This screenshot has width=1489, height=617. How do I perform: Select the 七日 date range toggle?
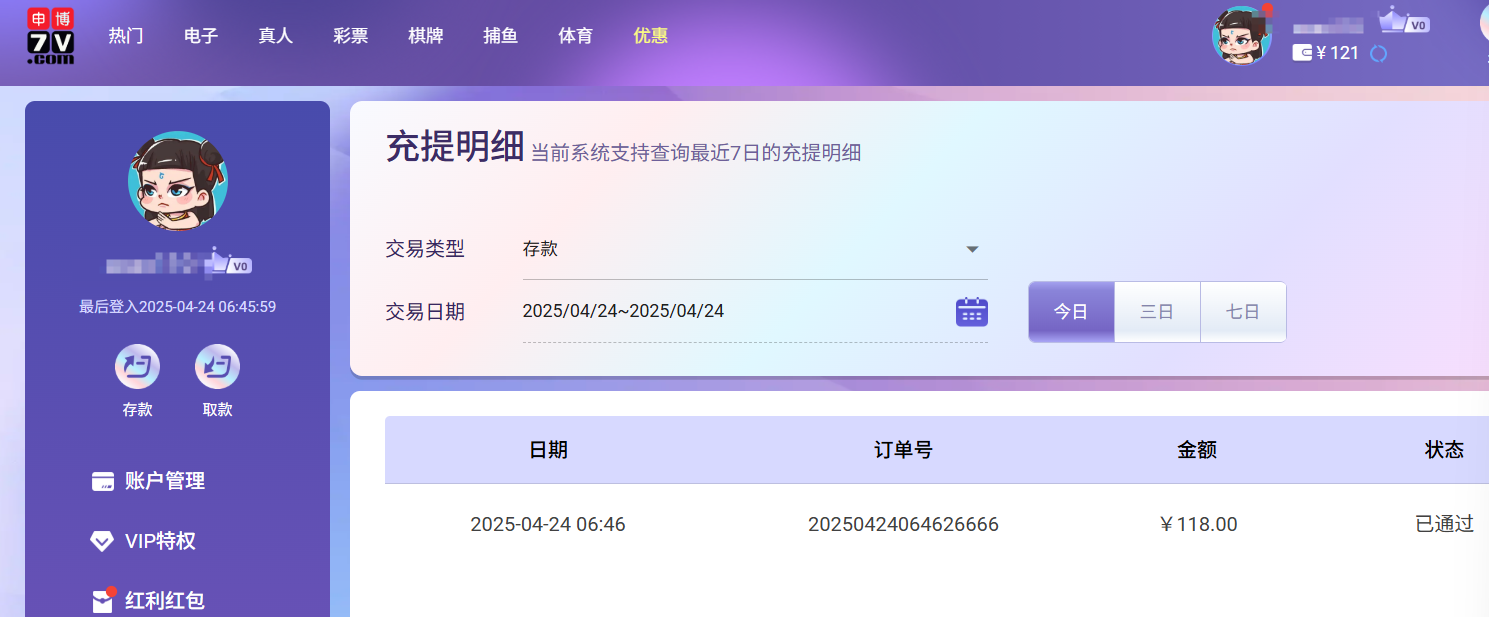[x=1243, y=312]
